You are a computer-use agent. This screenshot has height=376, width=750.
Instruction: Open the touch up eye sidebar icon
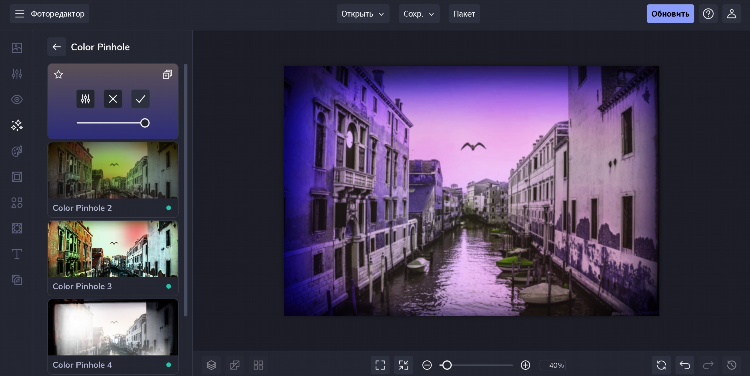(17, 100)
